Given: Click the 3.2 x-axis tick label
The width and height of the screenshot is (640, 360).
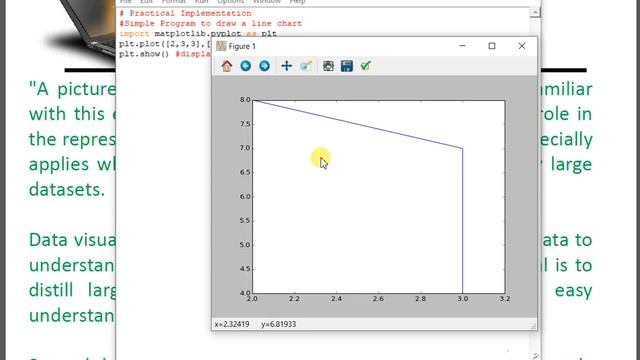Looking at the screenshot, I should click(504, 299).
